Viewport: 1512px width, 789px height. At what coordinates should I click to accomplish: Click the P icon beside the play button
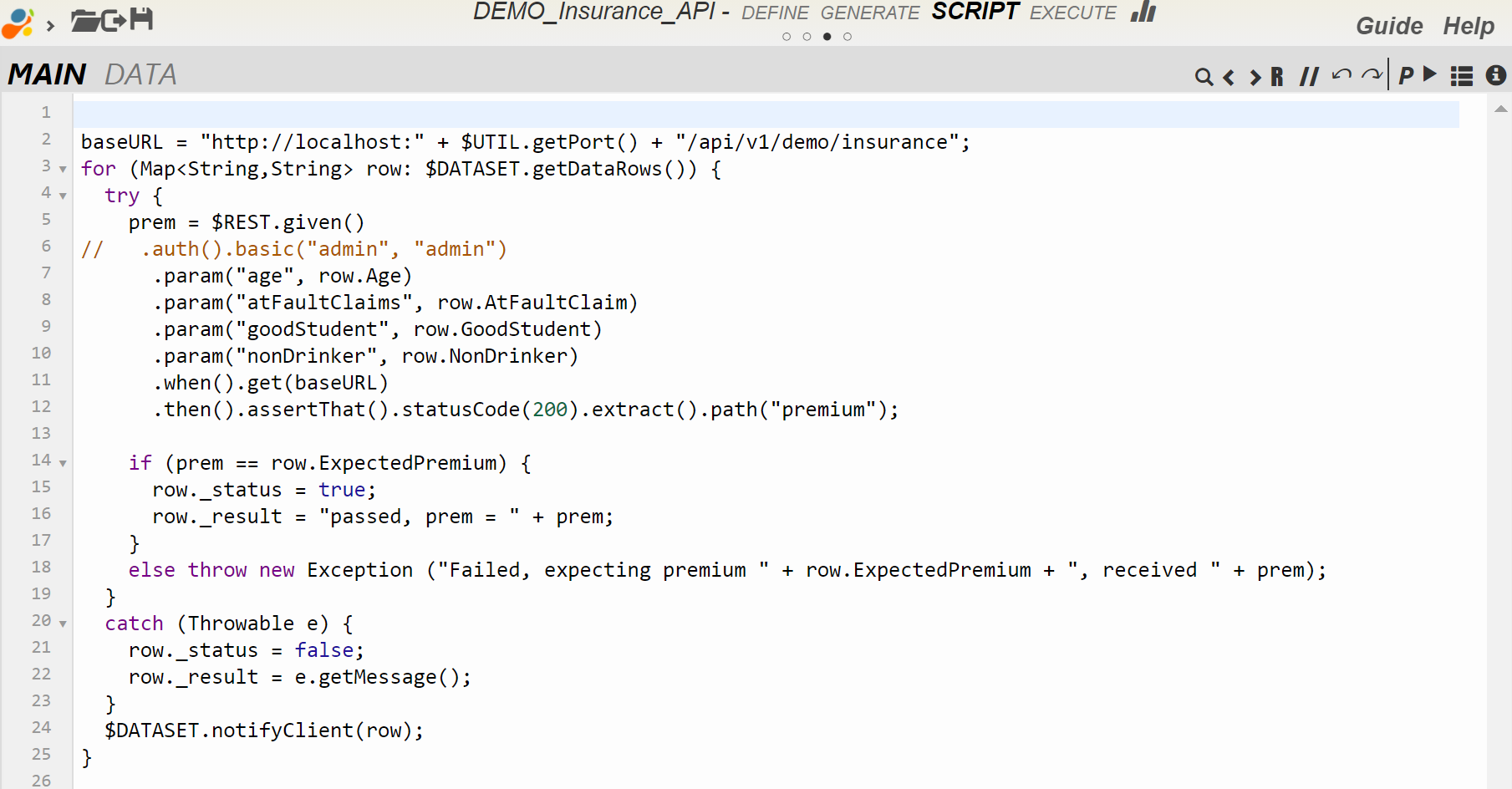1407,76
